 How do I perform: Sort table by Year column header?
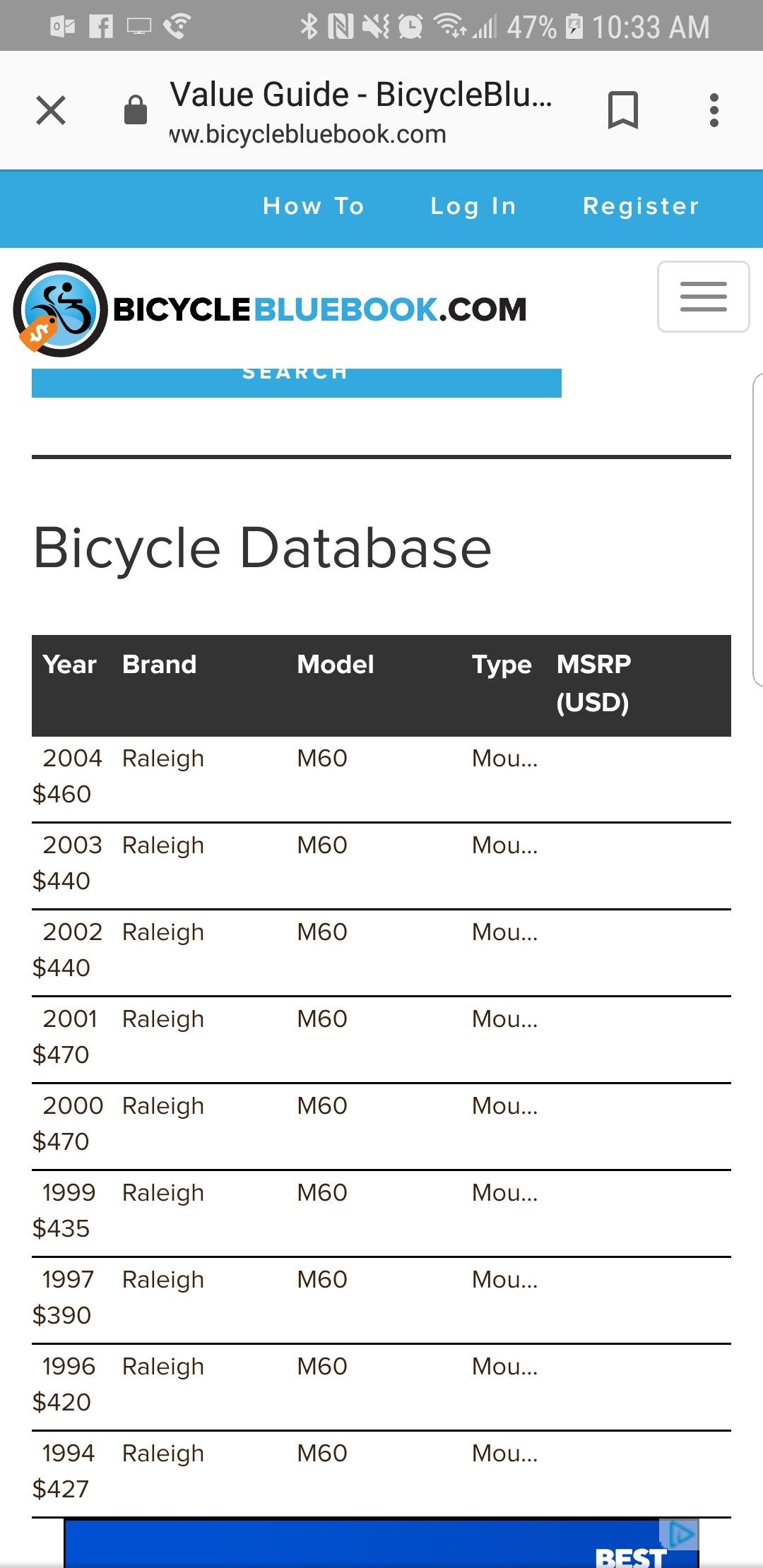click(69, 665)
